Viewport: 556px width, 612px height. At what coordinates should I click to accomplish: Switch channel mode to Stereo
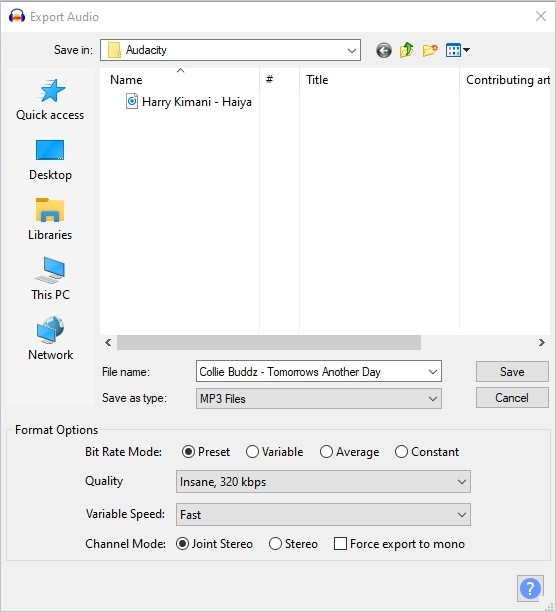click(x=293, y=544)
